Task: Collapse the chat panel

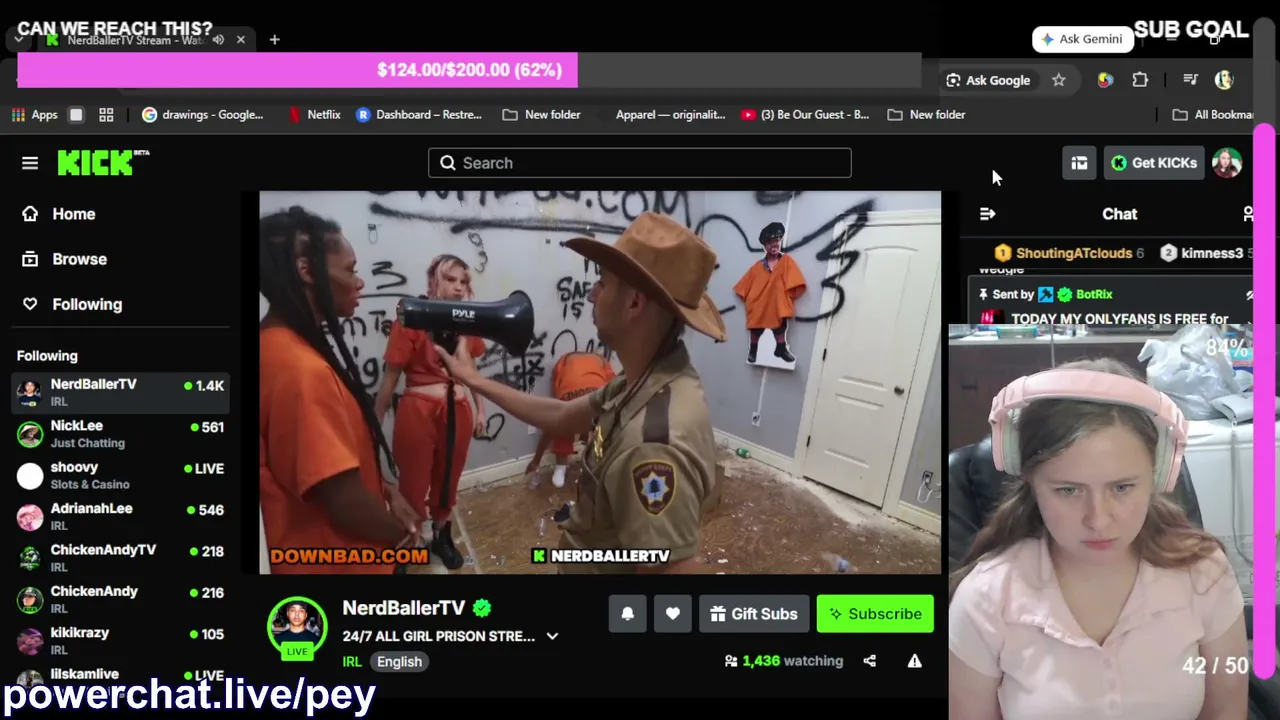Action: (988, 214)
